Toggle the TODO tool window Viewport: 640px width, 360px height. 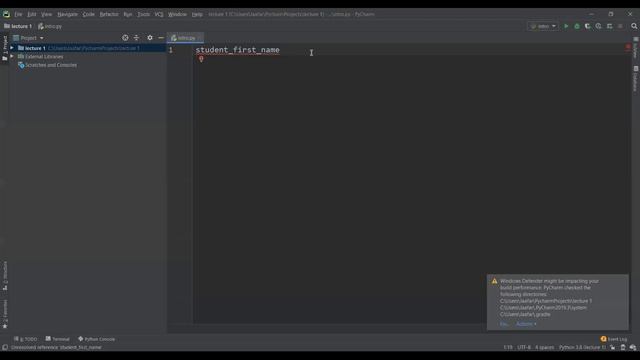point(25,339)
